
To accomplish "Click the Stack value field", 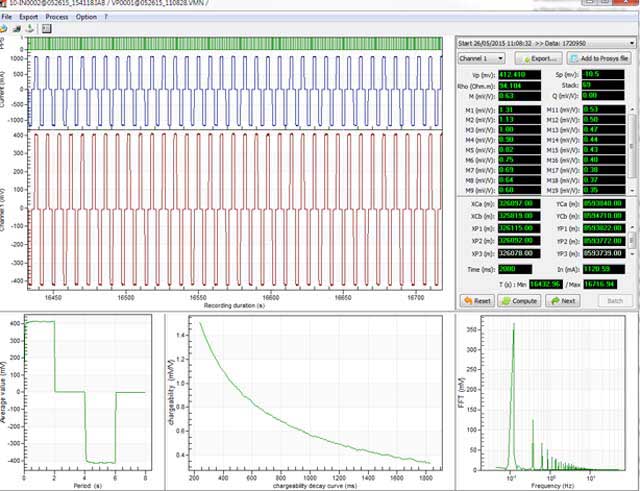I will [603, 85].
